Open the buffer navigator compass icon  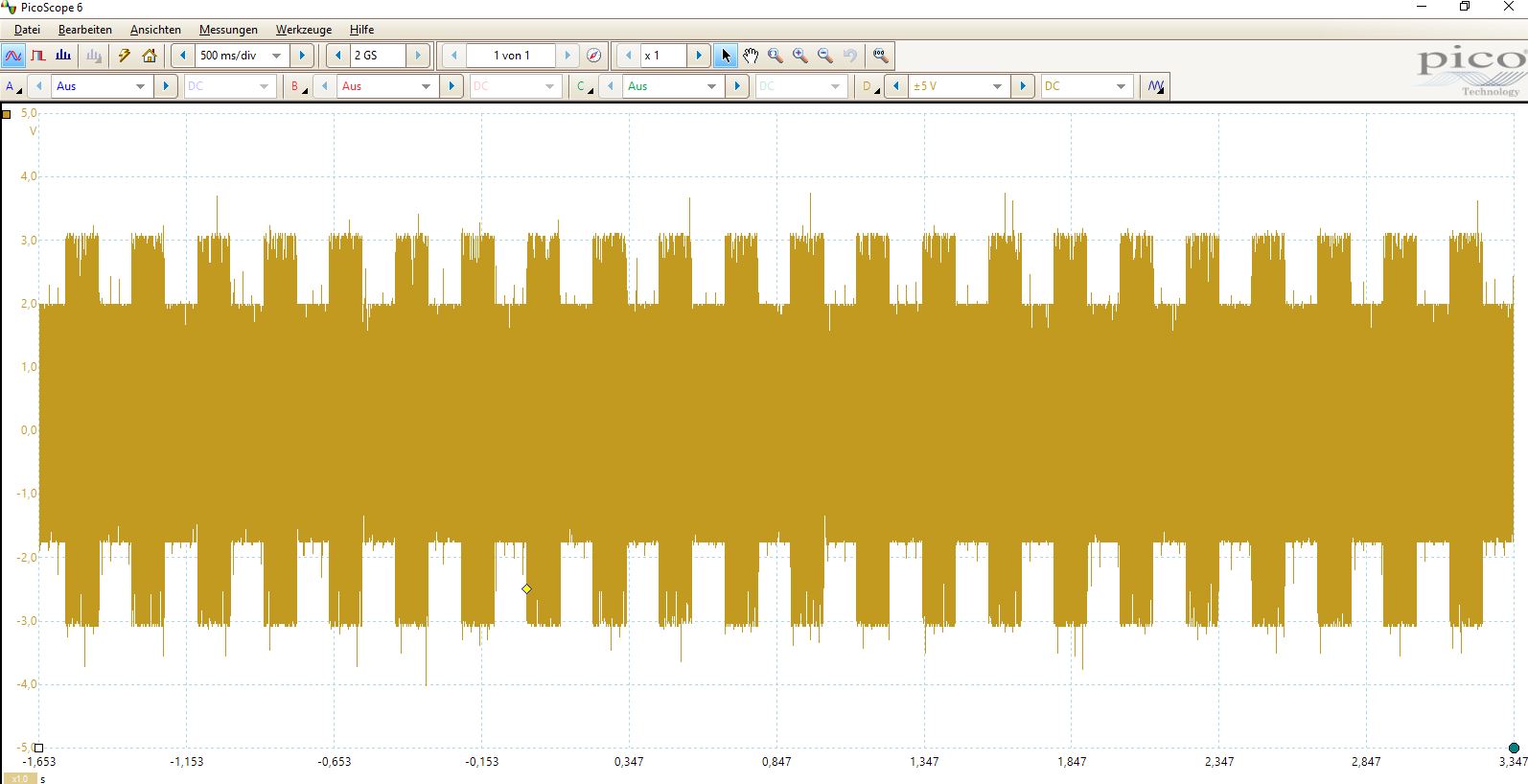click(x=593, y=56)
